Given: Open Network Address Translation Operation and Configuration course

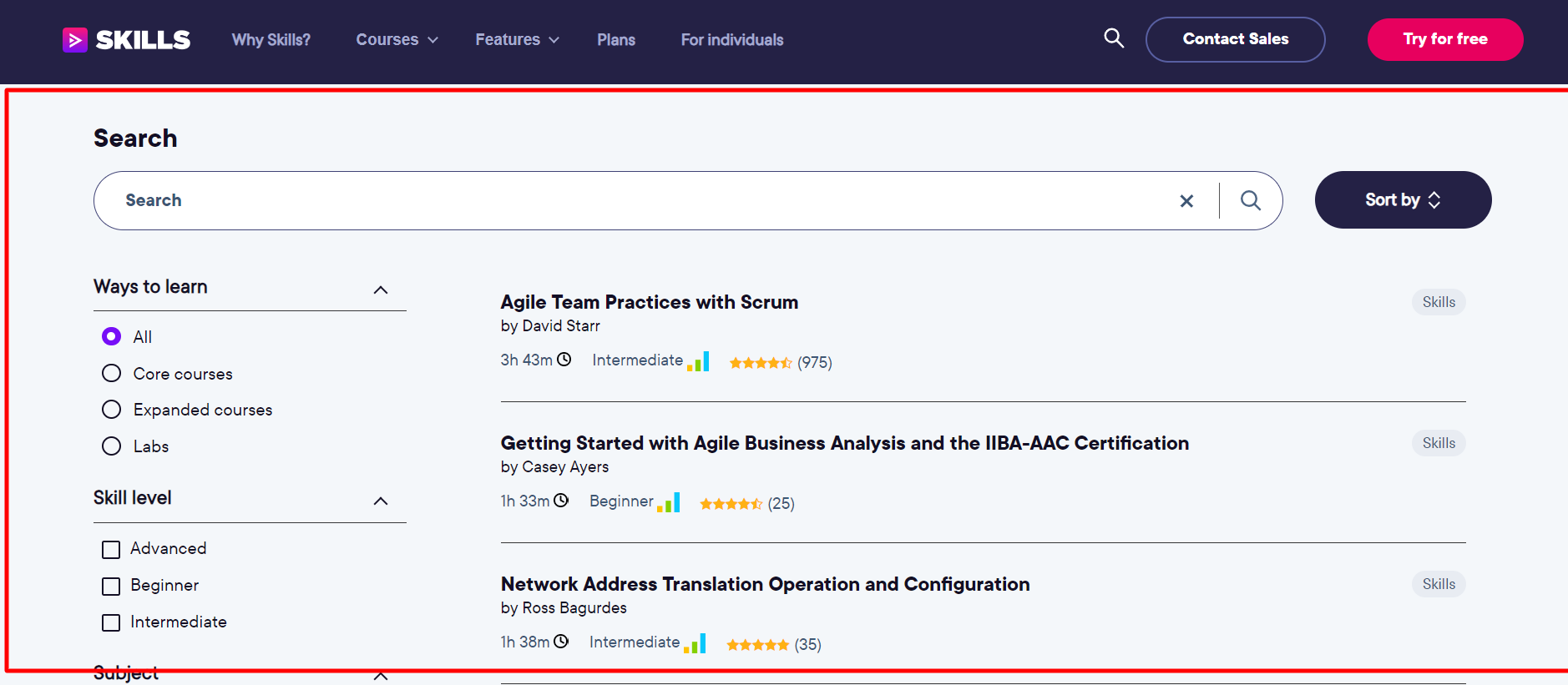Looking at the screenshot, I should pyautogui.click(x=766, y=584).
